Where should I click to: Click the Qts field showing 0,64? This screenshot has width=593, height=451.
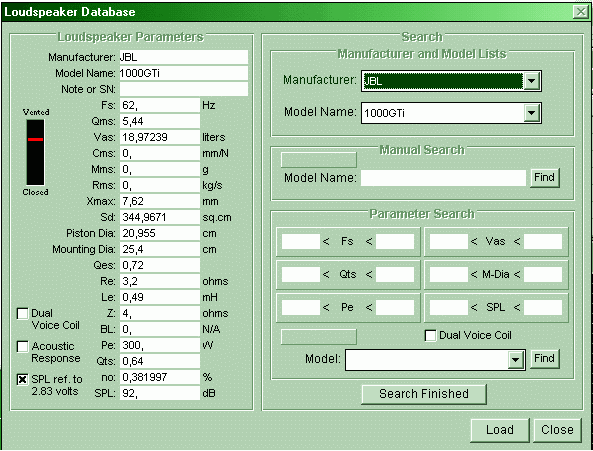[160, 361]
